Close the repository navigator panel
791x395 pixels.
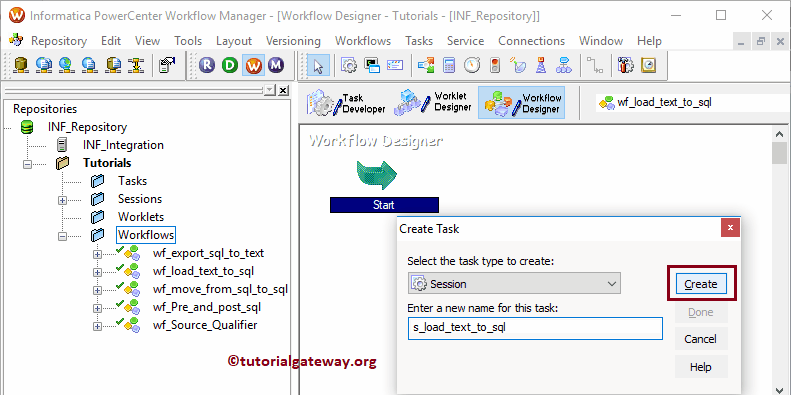pyautogui.click(x=283, y=90)
